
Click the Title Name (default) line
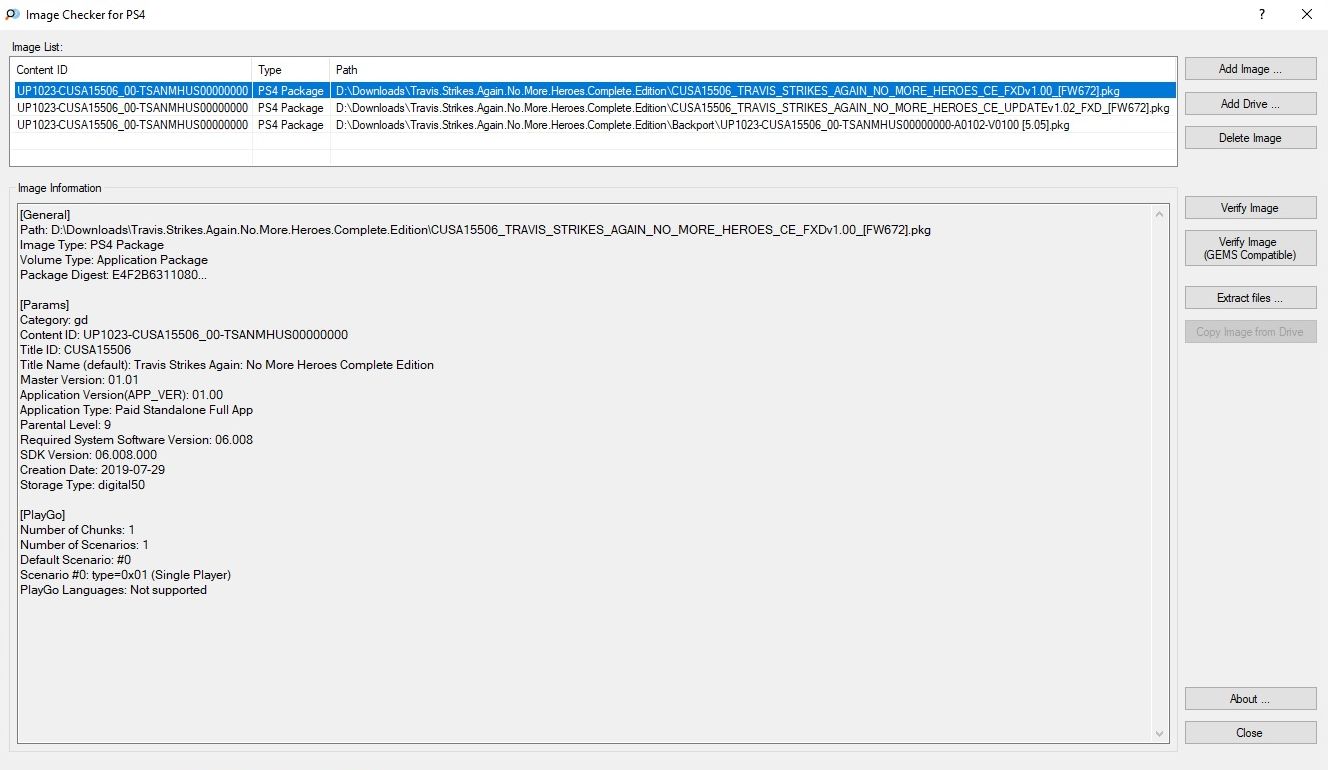point(227,365)
